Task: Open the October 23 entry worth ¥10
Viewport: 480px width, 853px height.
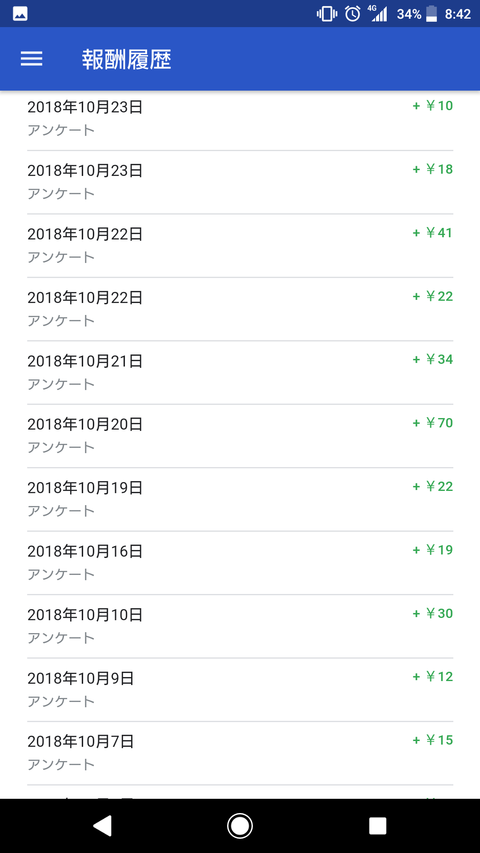Action: [x=240, y=119]
